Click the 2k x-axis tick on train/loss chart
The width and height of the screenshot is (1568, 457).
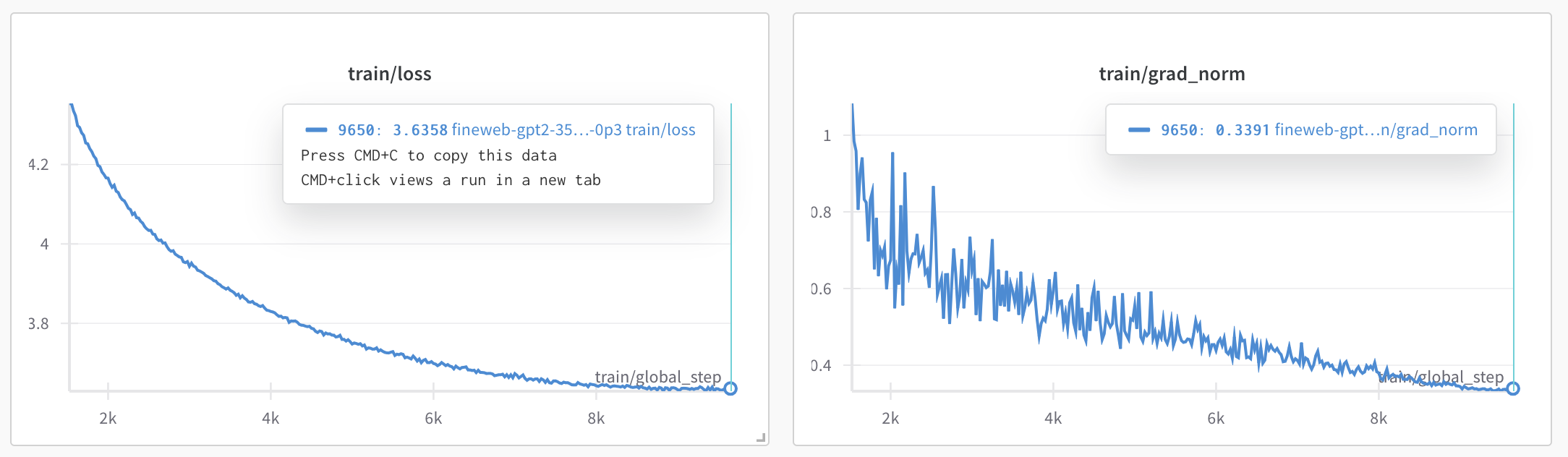[x=108, y=418]
